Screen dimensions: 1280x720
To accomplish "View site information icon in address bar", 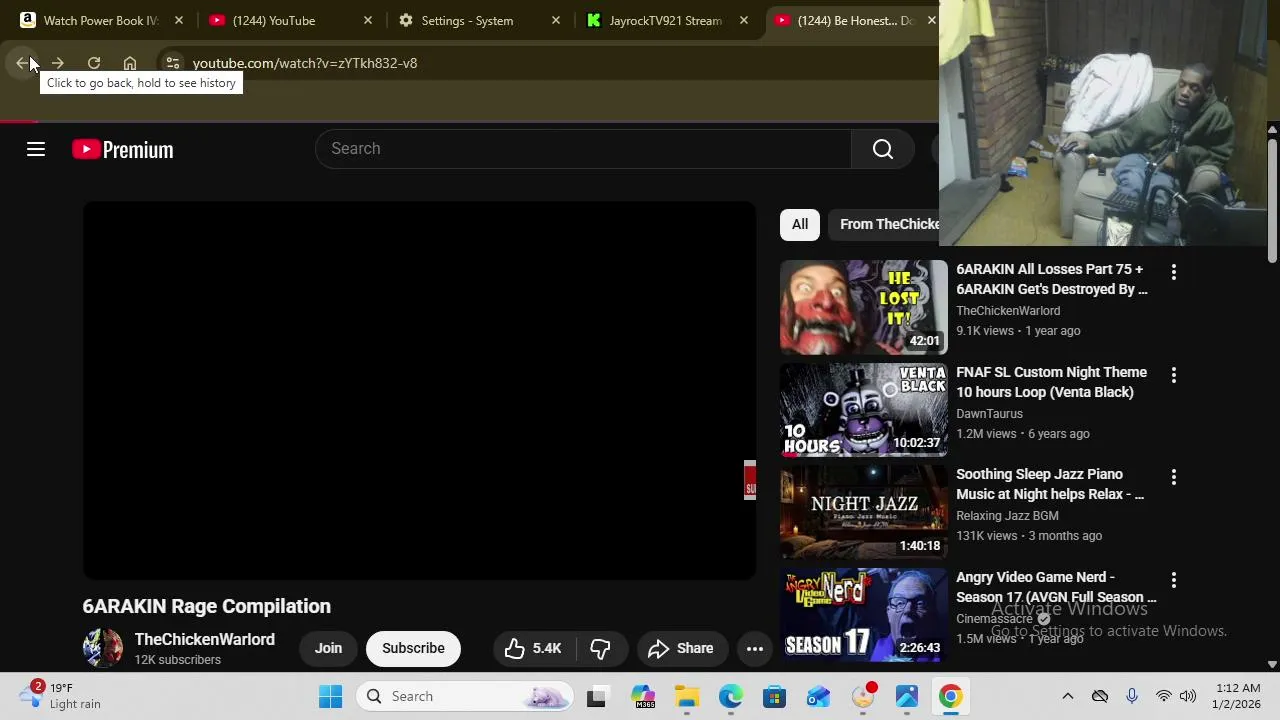I will tap(173, 63).
